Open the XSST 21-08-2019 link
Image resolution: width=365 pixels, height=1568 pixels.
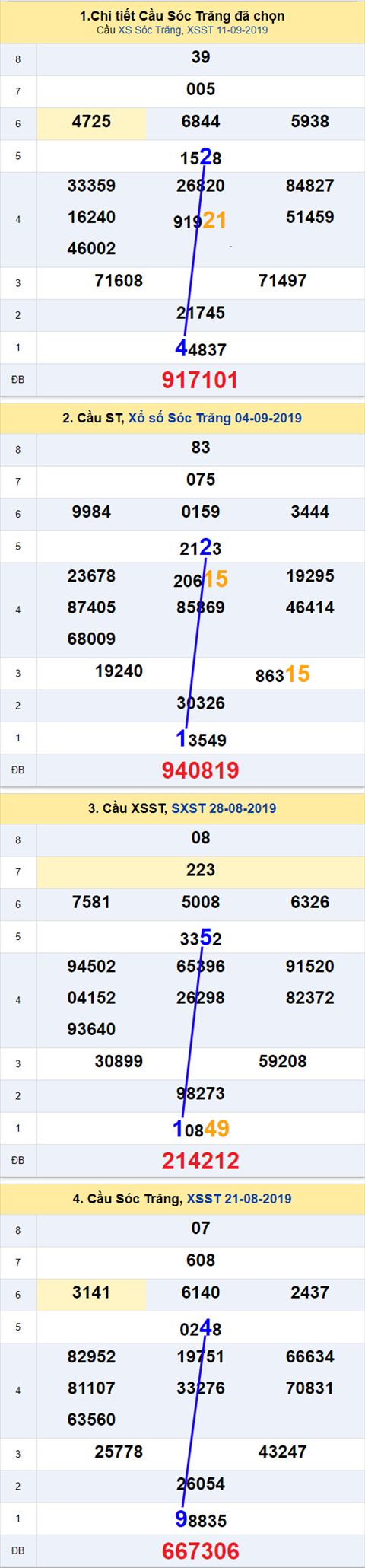pyautogui.click(x=239, y=1199)
